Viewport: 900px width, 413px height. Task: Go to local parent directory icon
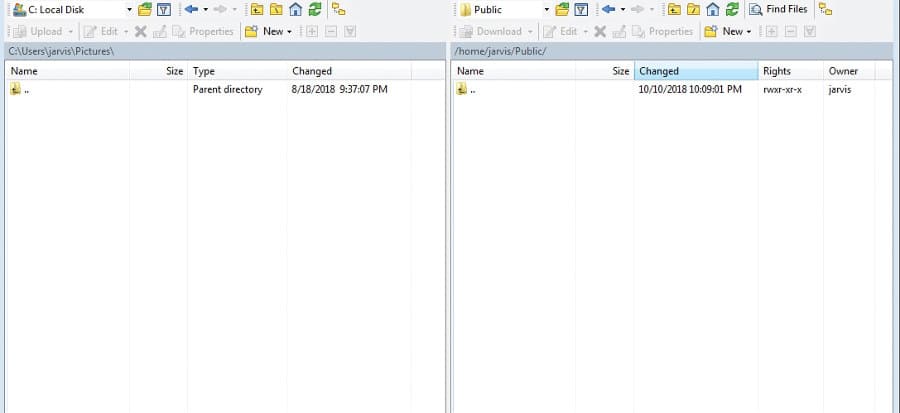point(257,9)
